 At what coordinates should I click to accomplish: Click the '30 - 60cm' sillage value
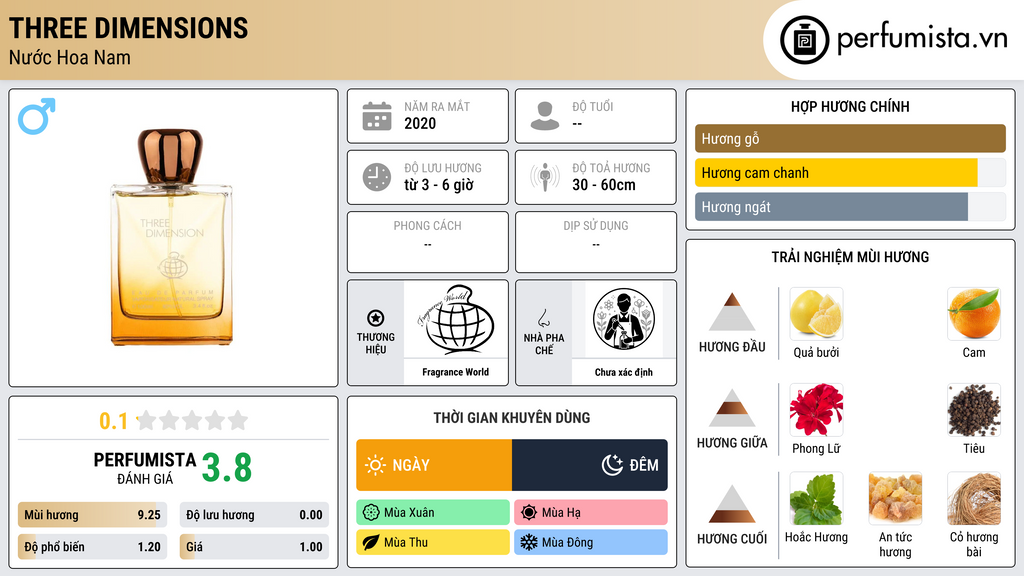click(x=604, y=185)
